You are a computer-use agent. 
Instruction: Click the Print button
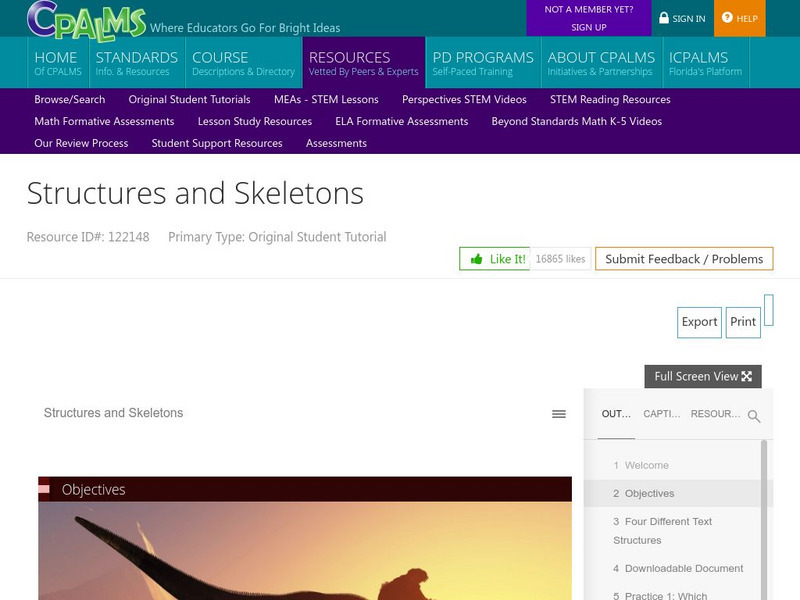743,322
